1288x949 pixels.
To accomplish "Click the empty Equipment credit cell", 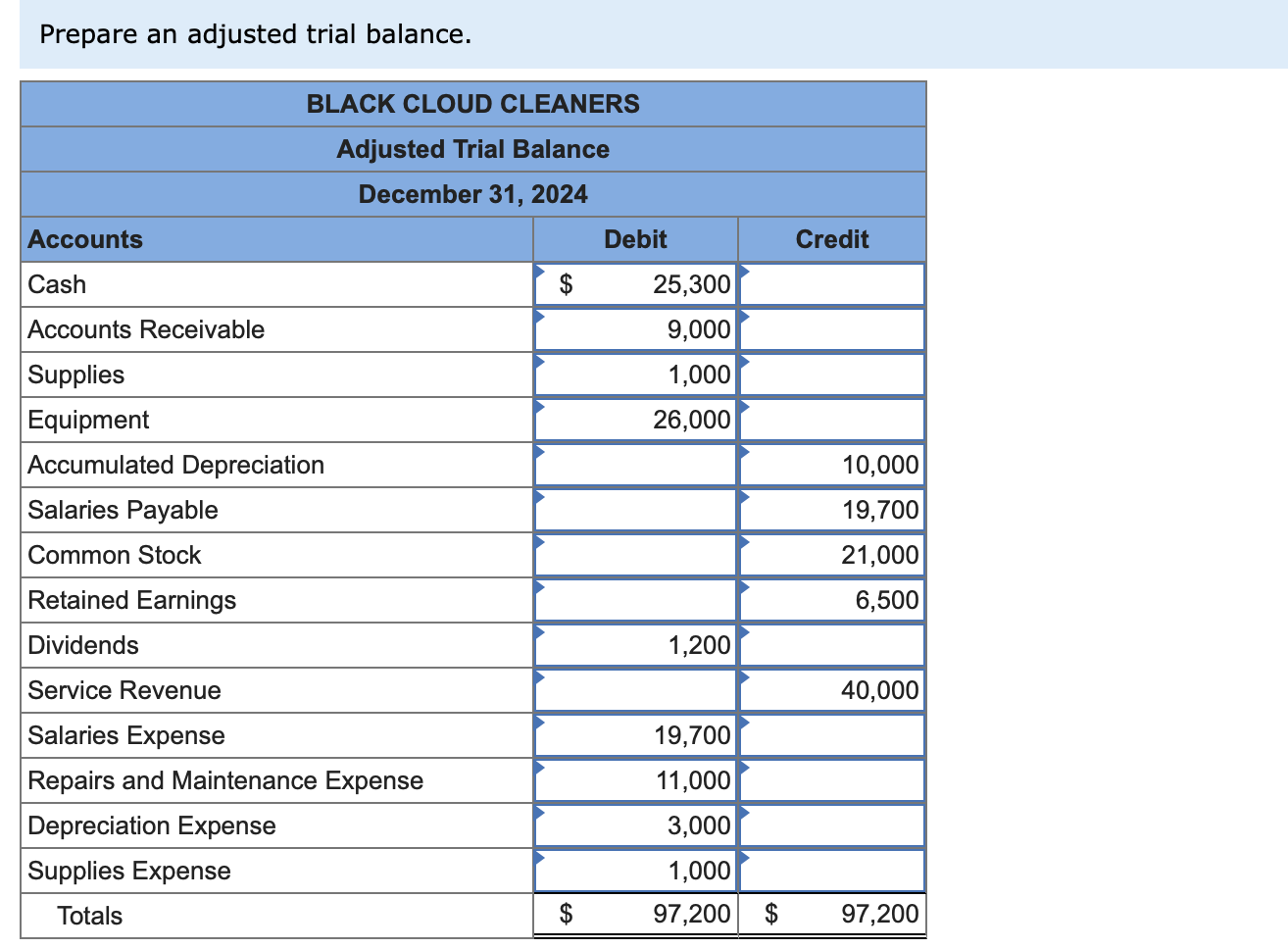I will (831, 420).
